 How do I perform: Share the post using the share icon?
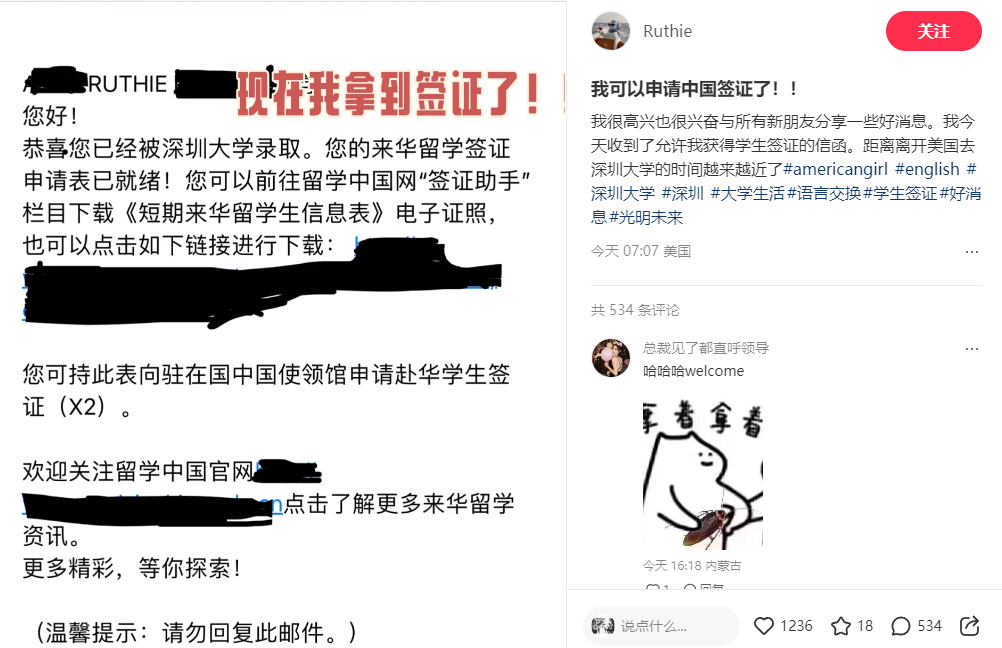click(x=969, y=626)
